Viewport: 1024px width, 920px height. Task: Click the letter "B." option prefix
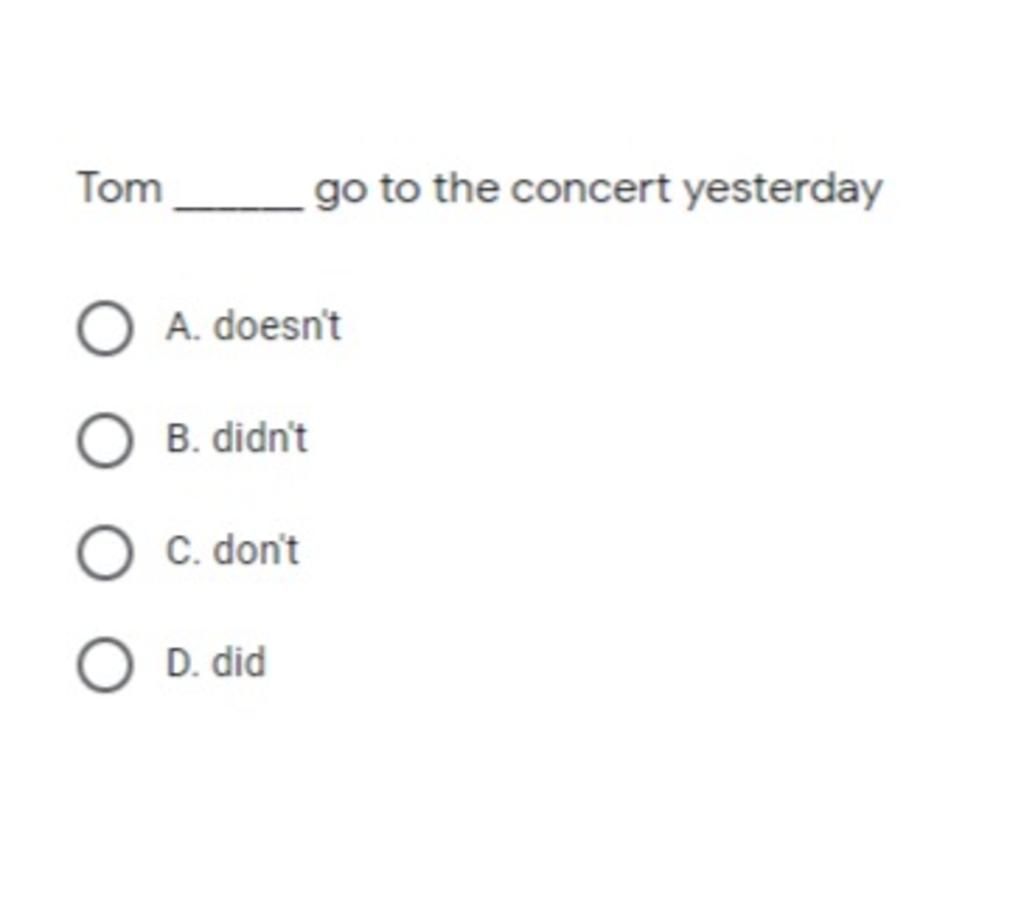pos(182,439)
